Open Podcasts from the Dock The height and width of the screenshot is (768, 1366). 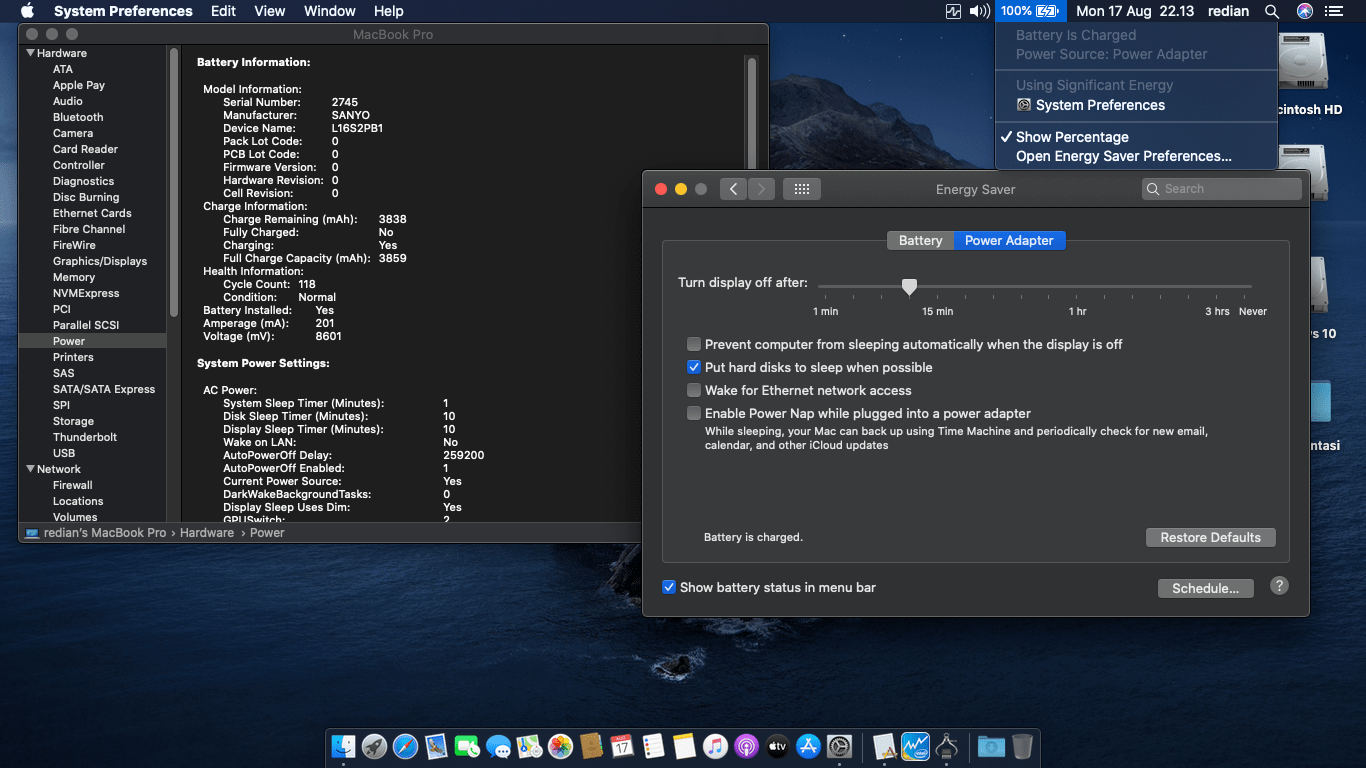(746, 746)
